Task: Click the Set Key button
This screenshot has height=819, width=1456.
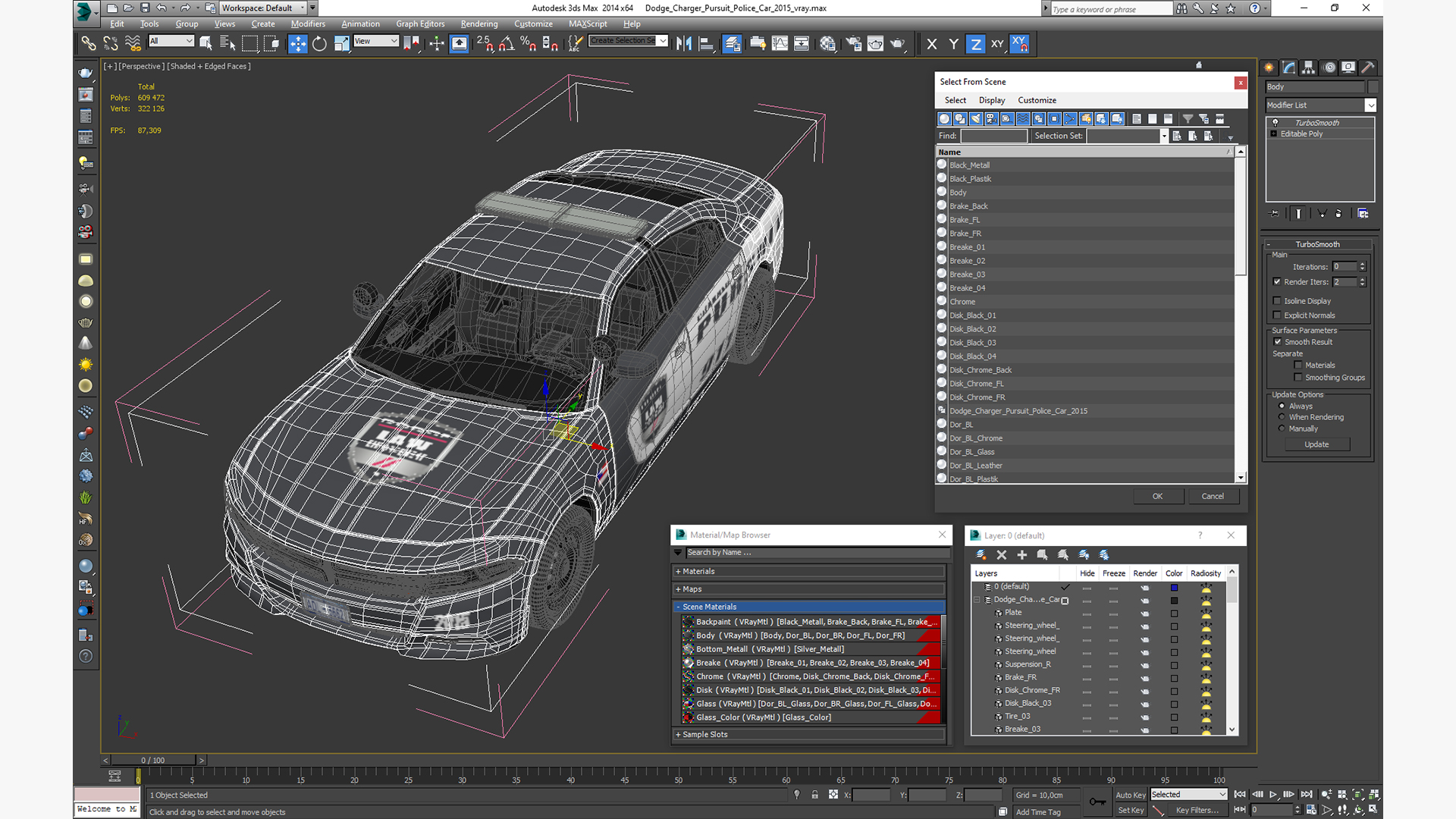Action: point(1130,811)
